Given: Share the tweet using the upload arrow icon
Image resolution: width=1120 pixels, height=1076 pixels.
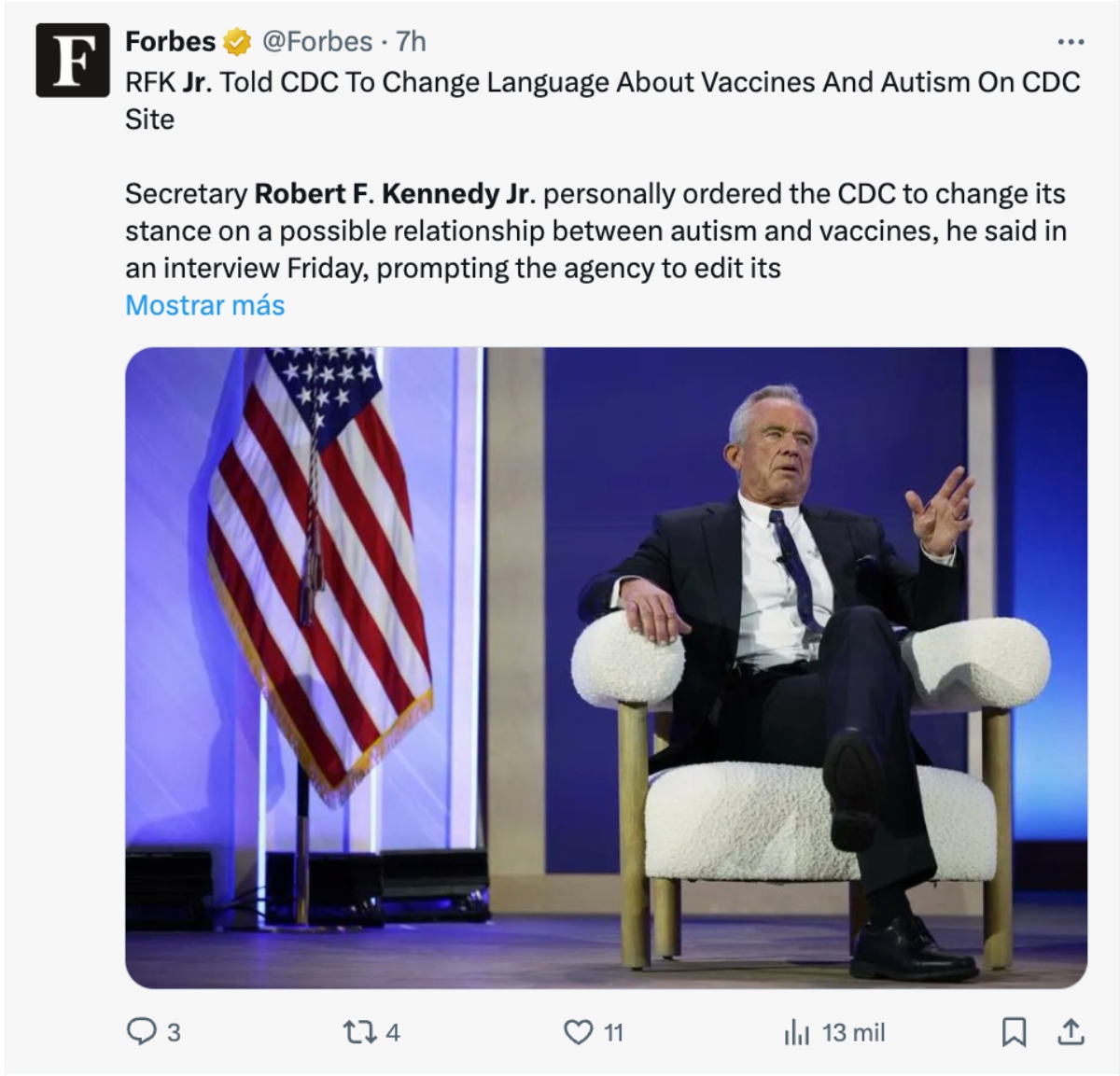Looking at the screenshot, I should tap(1070, 1031).
